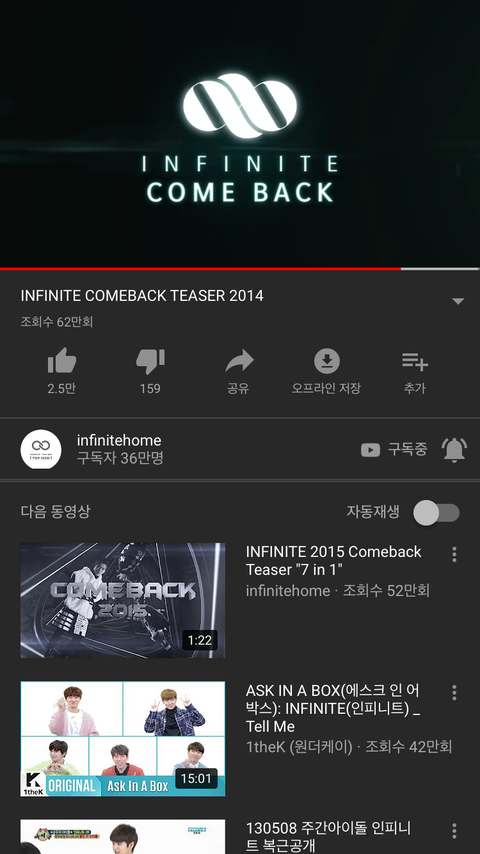Tap the thumbs-down dislike icon
This screenshot has width=480, height=854.
click(x=150, y=361)
